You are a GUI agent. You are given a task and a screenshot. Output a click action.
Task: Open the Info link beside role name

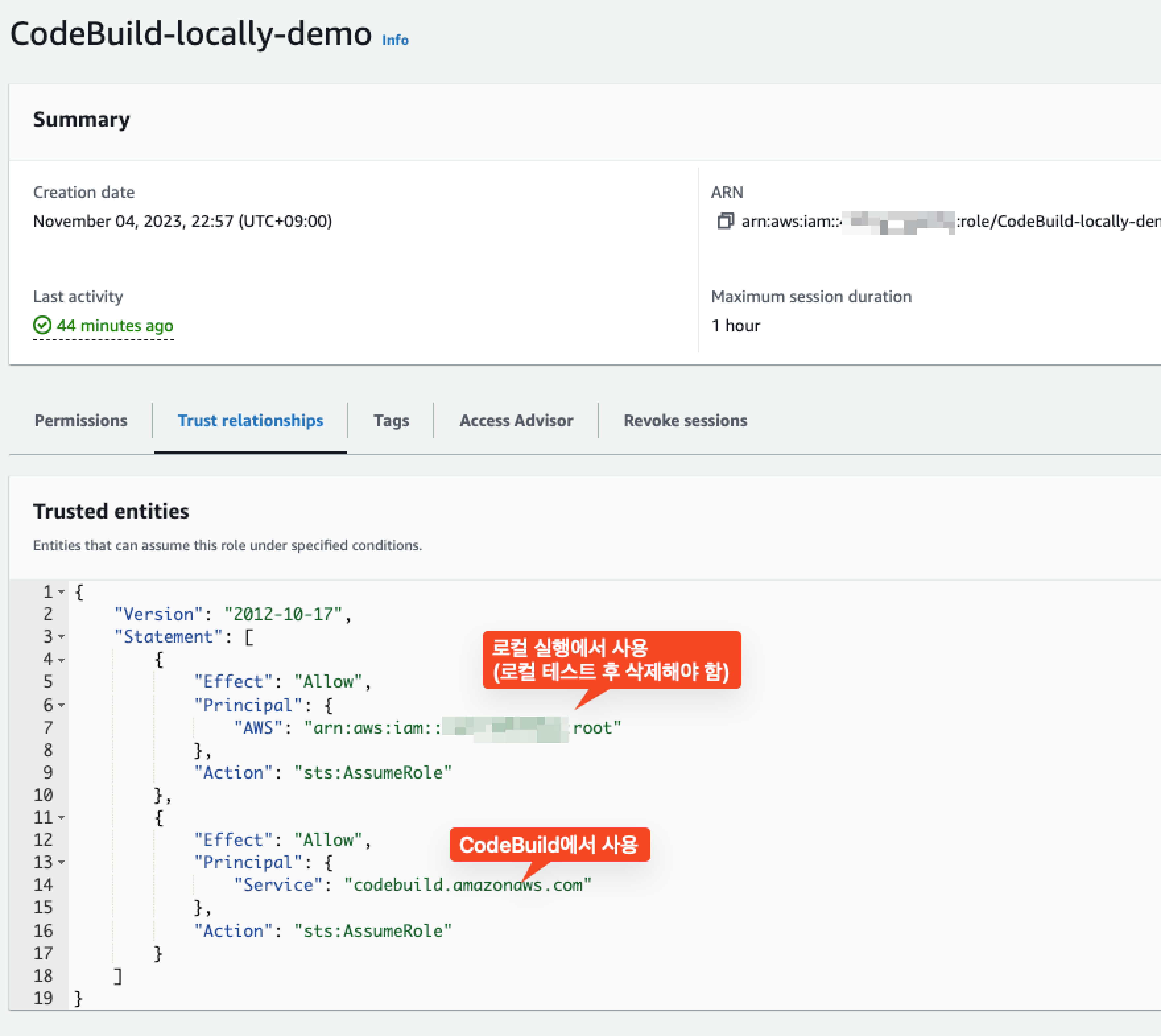tap(395, 40)
